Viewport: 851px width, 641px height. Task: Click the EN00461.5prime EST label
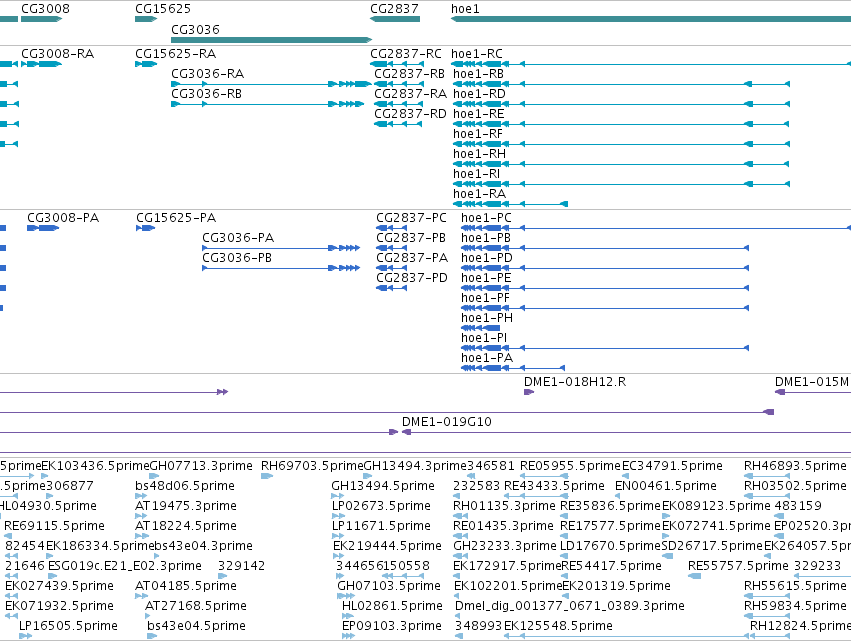[666, 486]
